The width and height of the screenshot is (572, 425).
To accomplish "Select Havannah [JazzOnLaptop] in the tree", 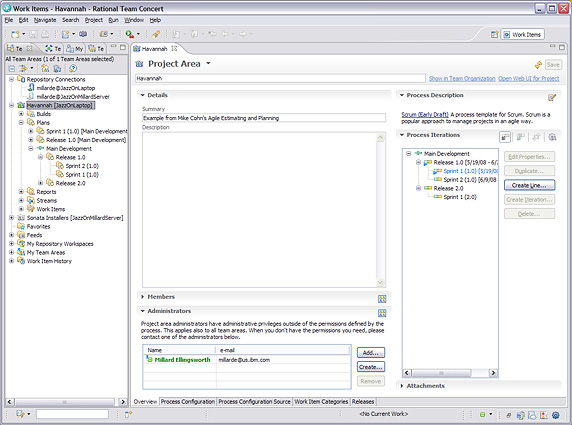I will (60, 105).
